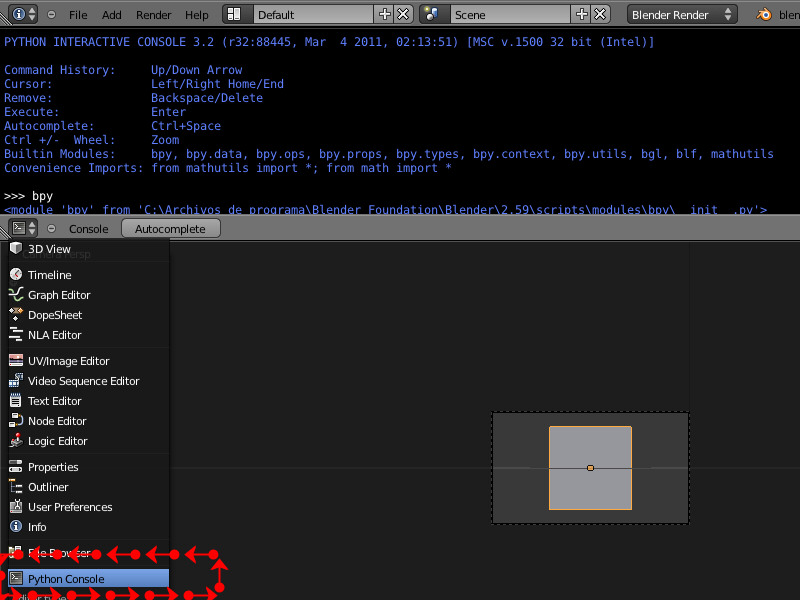Click the 3D View cube icon
Screen dimensions: 800x600
click(x=16, y=248)
